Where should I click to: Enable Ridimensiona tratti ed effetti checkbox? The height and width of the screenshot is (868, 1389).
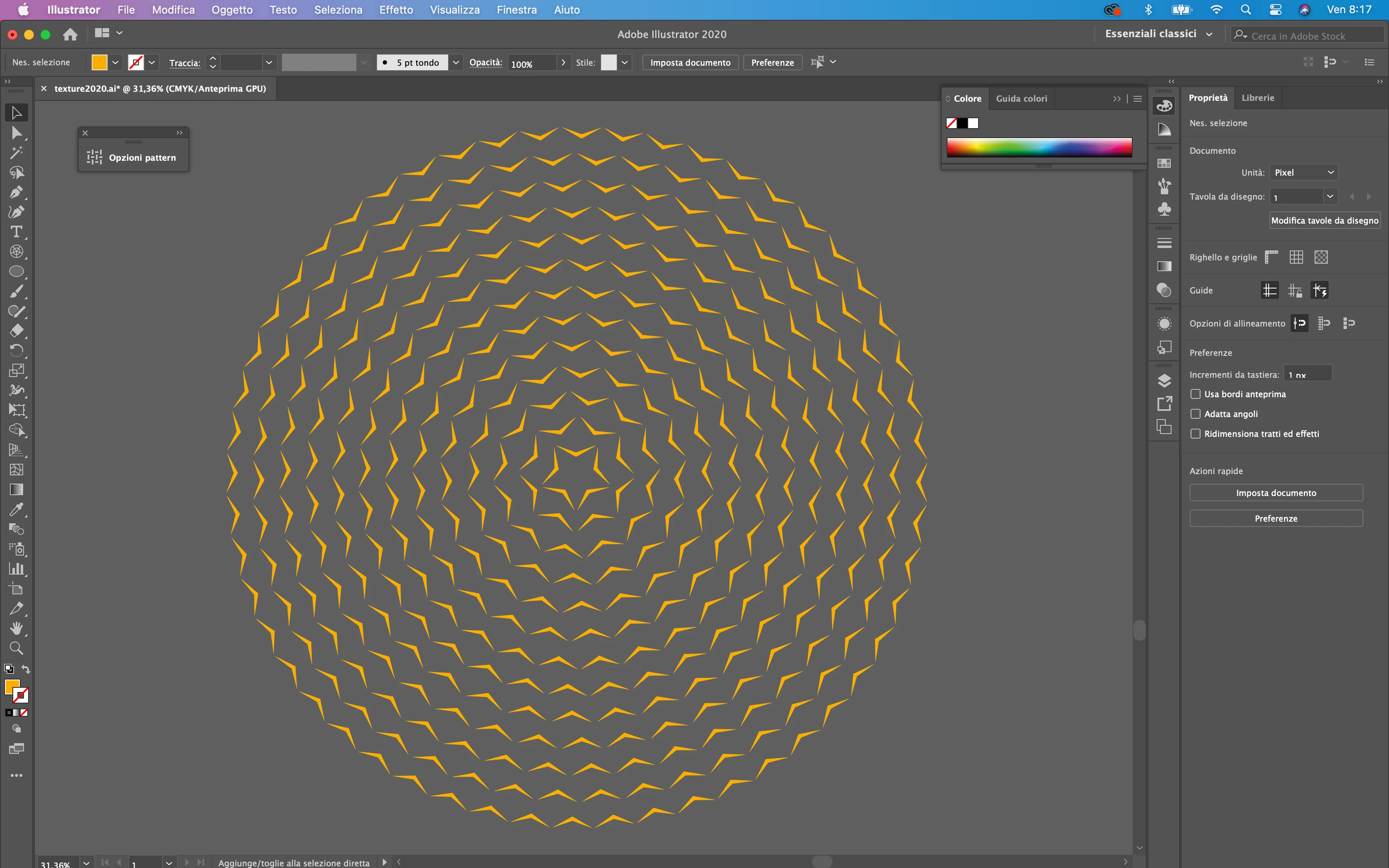pyautogui.click(x=1196, y=434)
